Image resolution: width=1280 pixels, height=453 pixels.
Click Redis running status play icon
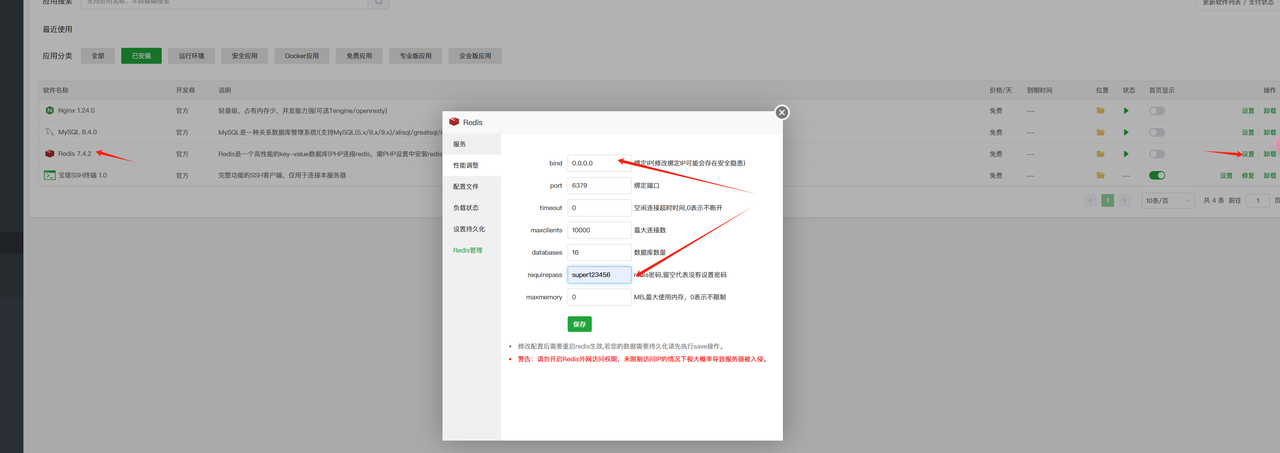coord(1126,154)
